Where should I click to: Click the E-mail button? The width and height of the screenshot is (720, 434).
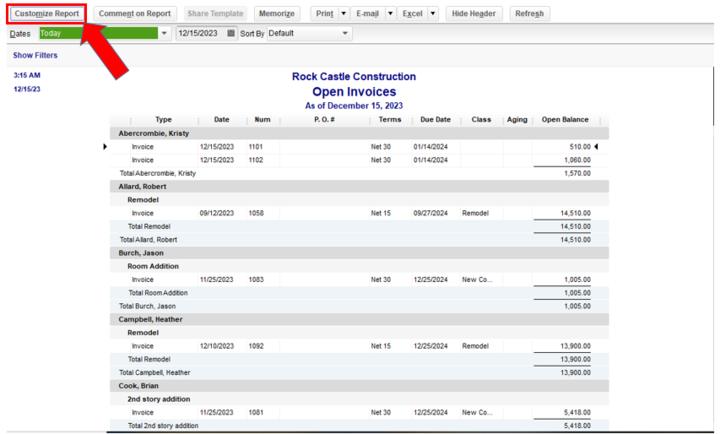tap(367, 14)
